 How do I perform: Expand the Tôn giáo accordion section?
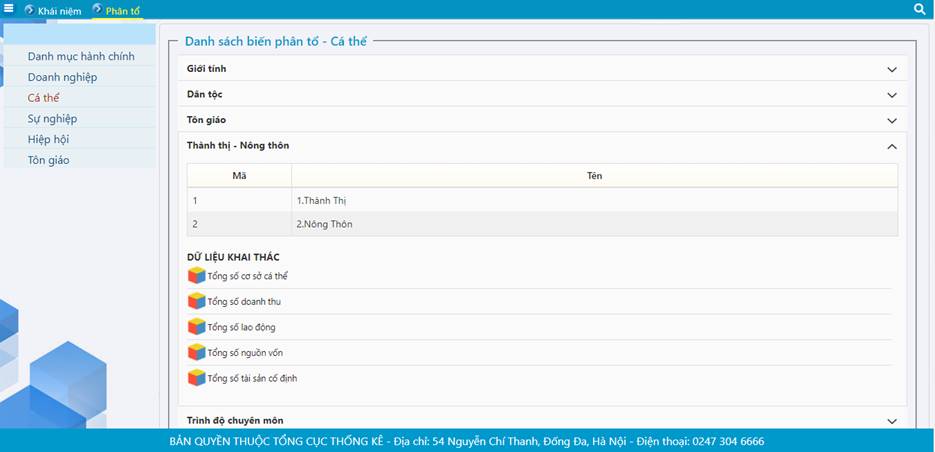[892, 120]
